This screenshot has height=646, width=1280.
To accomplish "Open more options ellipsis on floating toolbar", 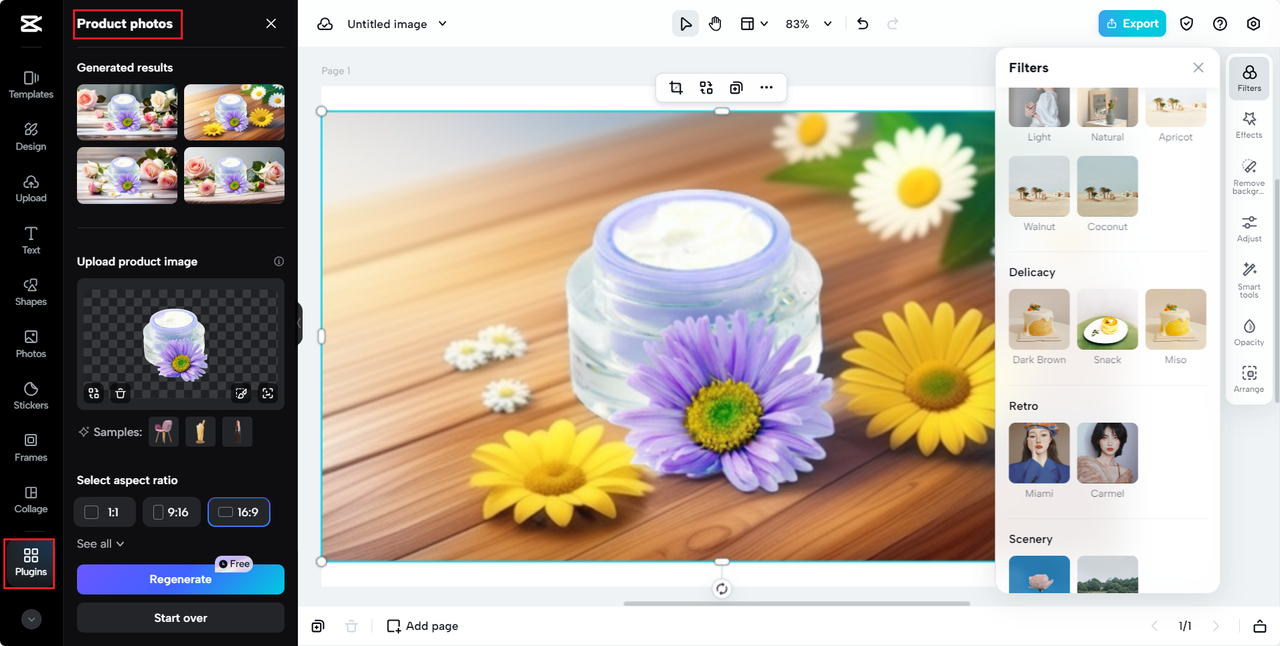I will point(766,88).
